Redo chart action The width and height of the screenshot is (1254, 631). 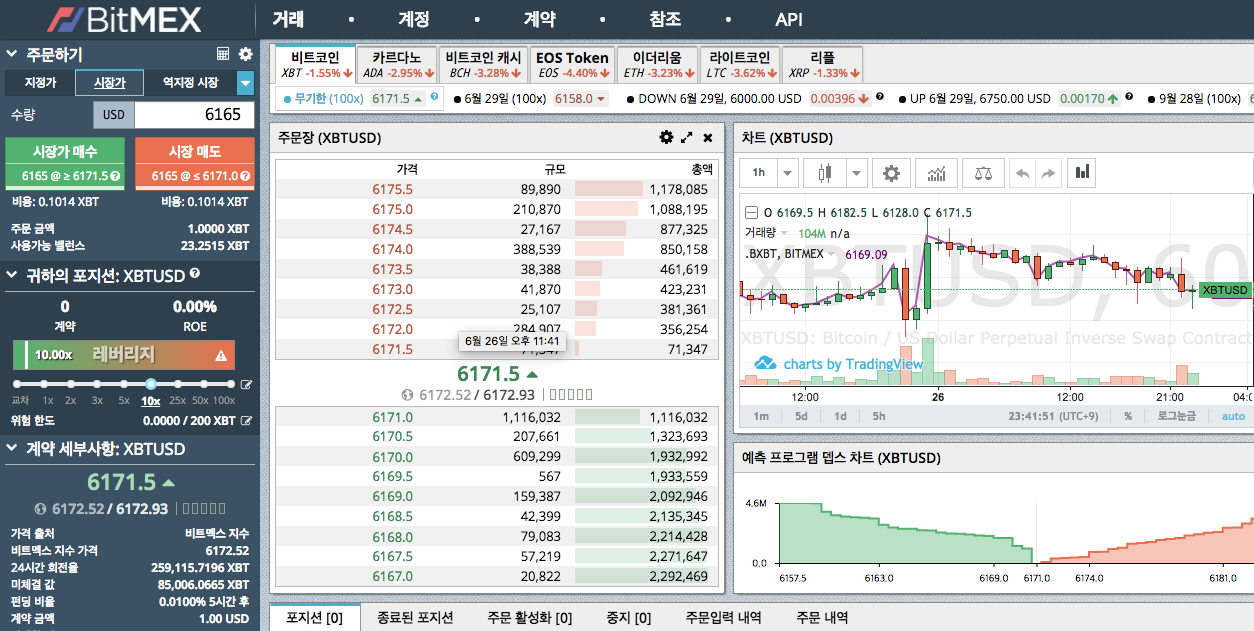pyautogui.click(x=1048, y=173)
